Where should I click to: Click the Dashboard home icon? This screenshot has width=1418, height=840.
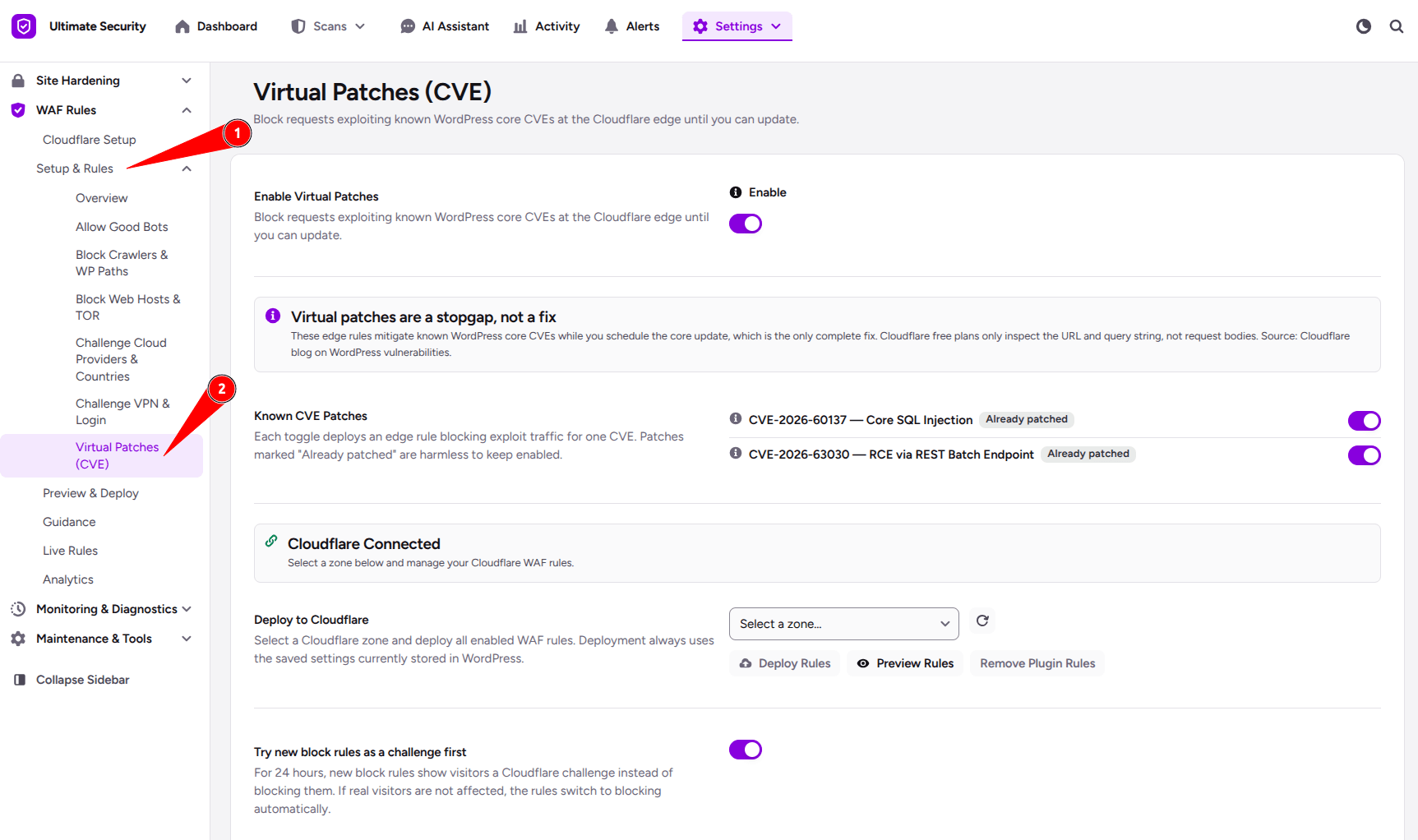[x=182, y=26]
